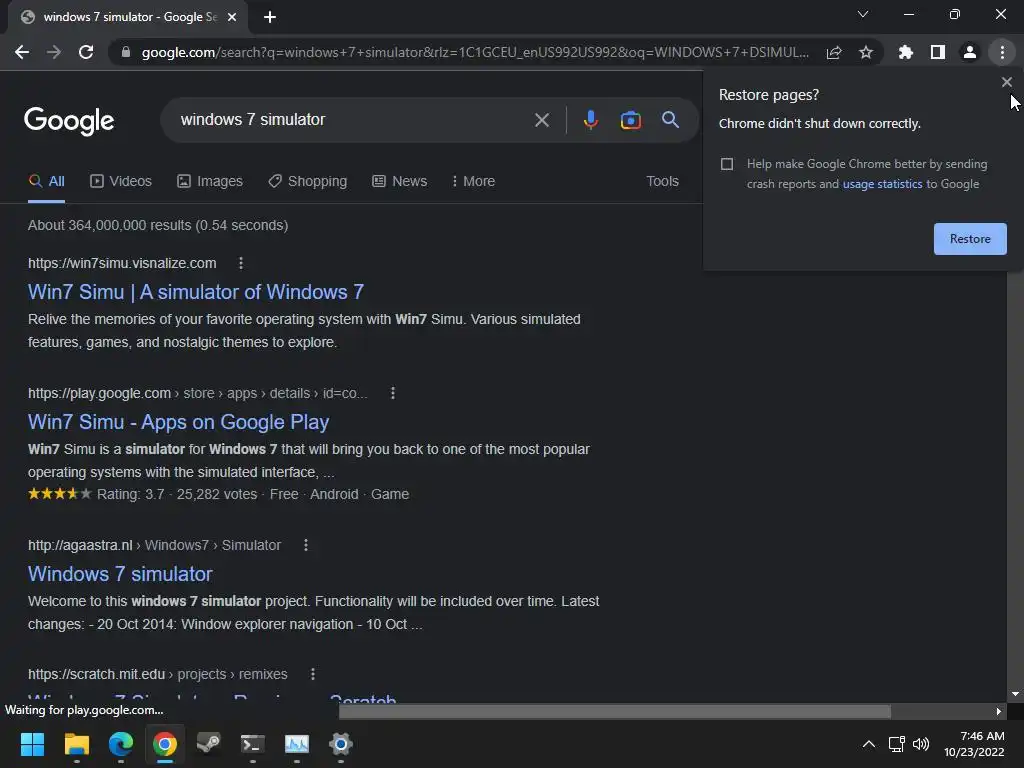Click the scroll right arrow
The height and width of the screenshot is (768, 1024).
[999, 711]
